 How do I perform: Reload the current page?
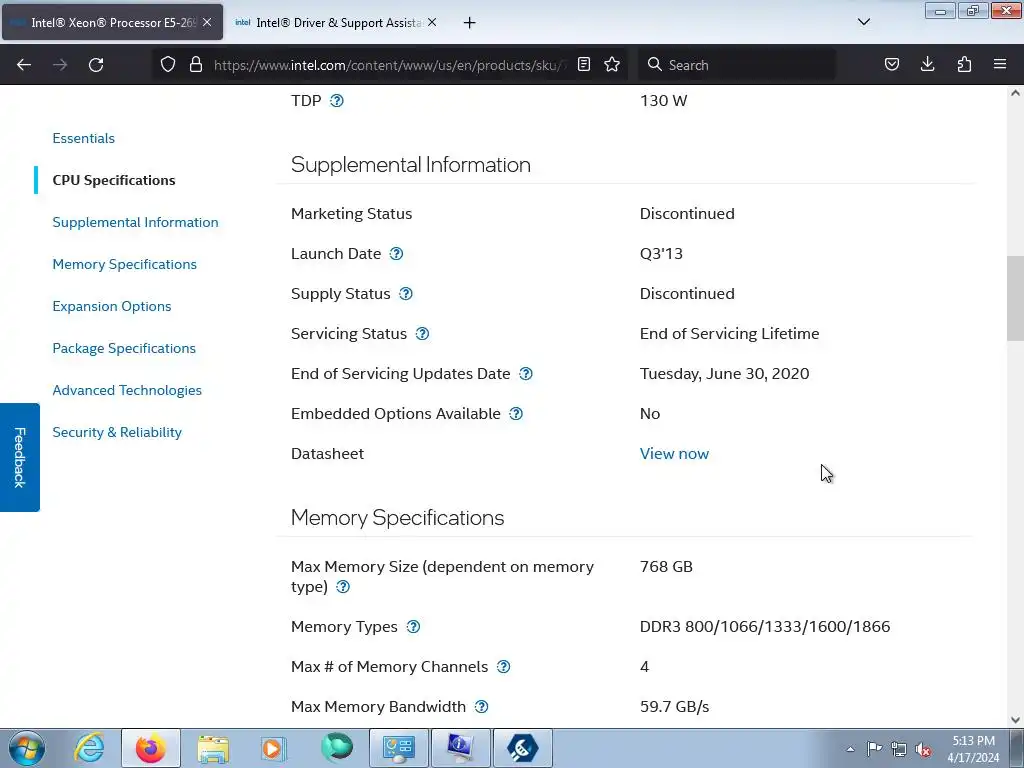[x=96, y=65]
